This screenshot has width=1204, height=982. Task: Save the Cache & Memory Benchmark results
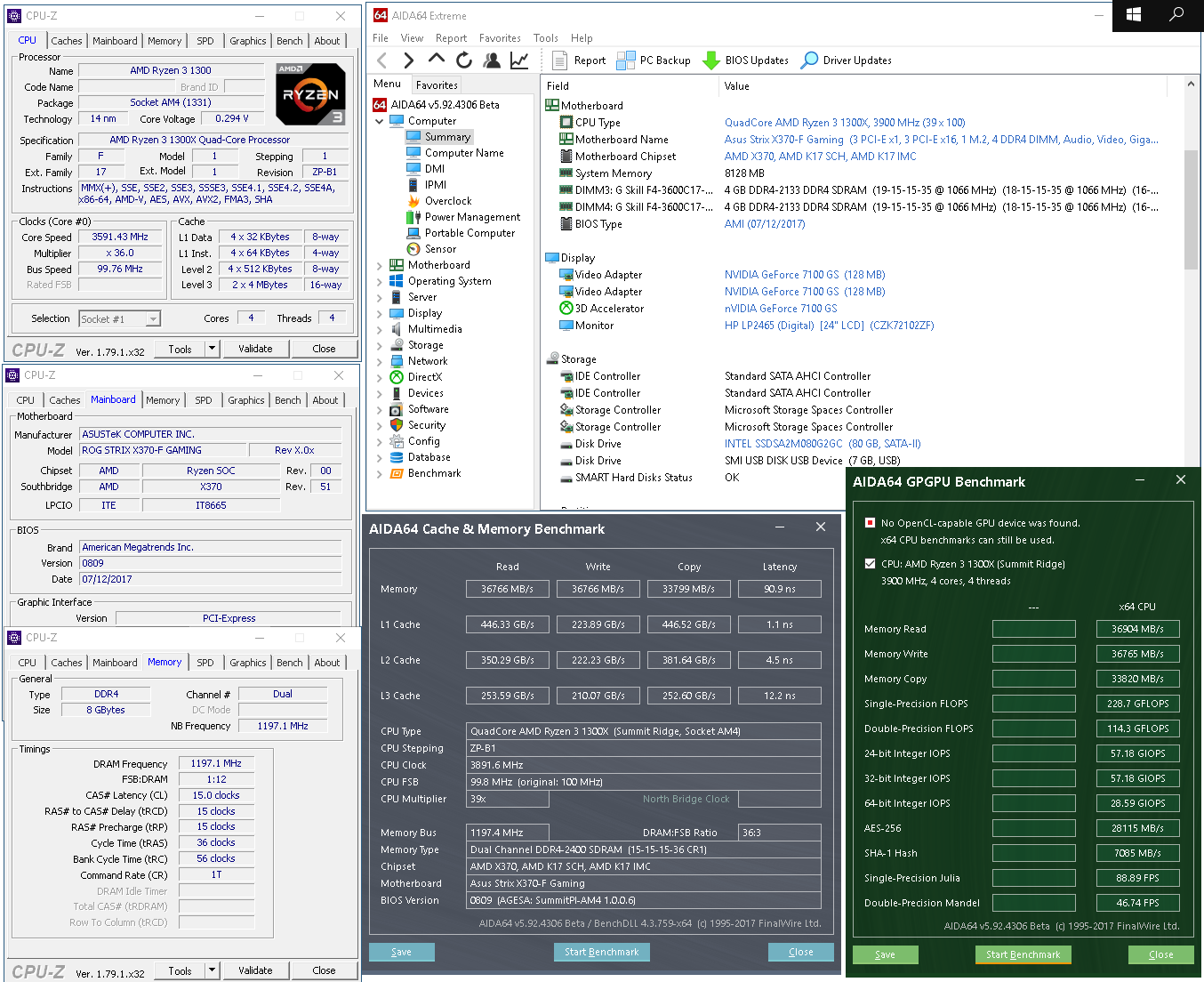click(x=402, y=952)
